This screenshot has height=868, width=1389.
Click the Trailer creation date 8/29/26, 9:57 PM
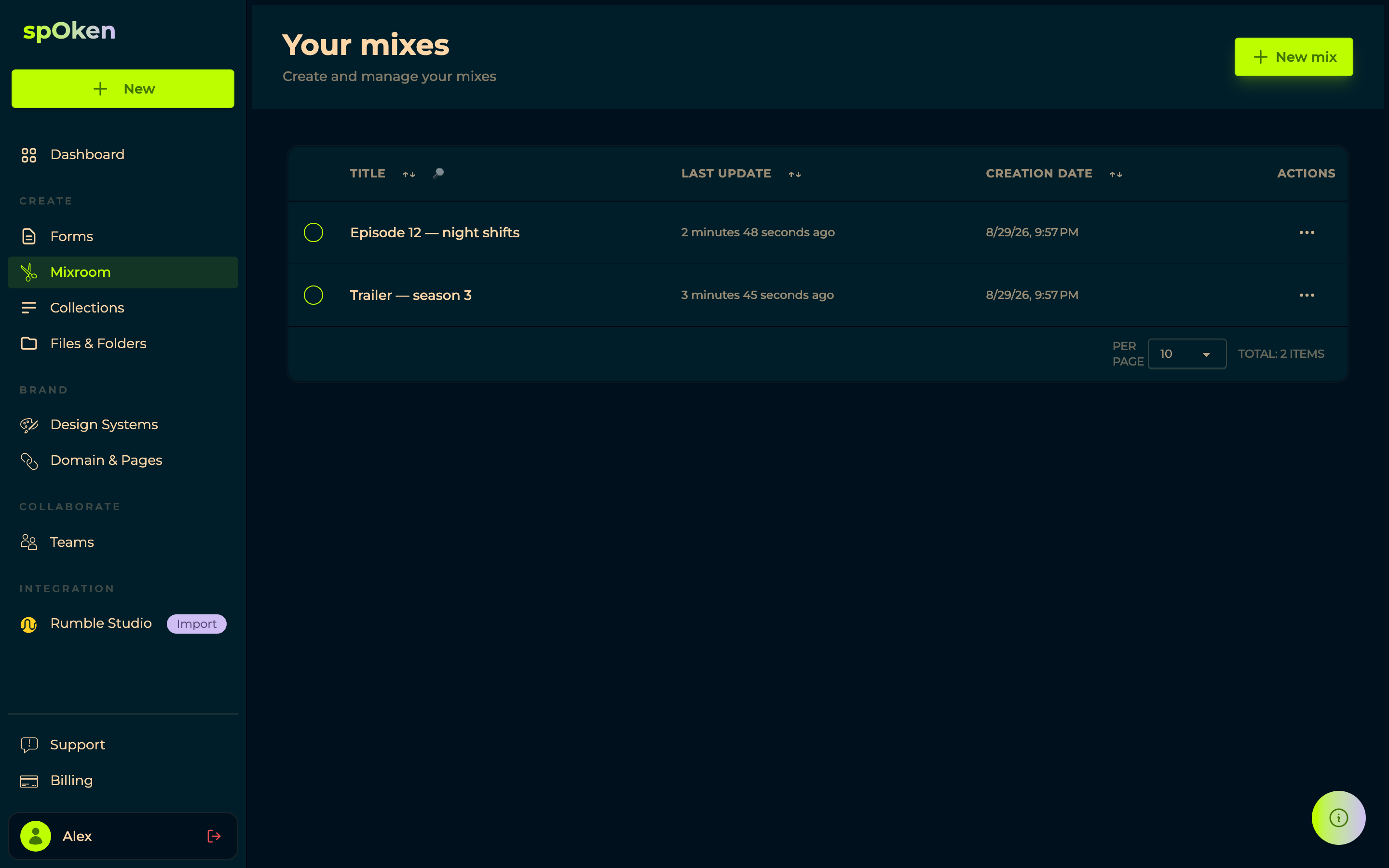[1032, 295]
